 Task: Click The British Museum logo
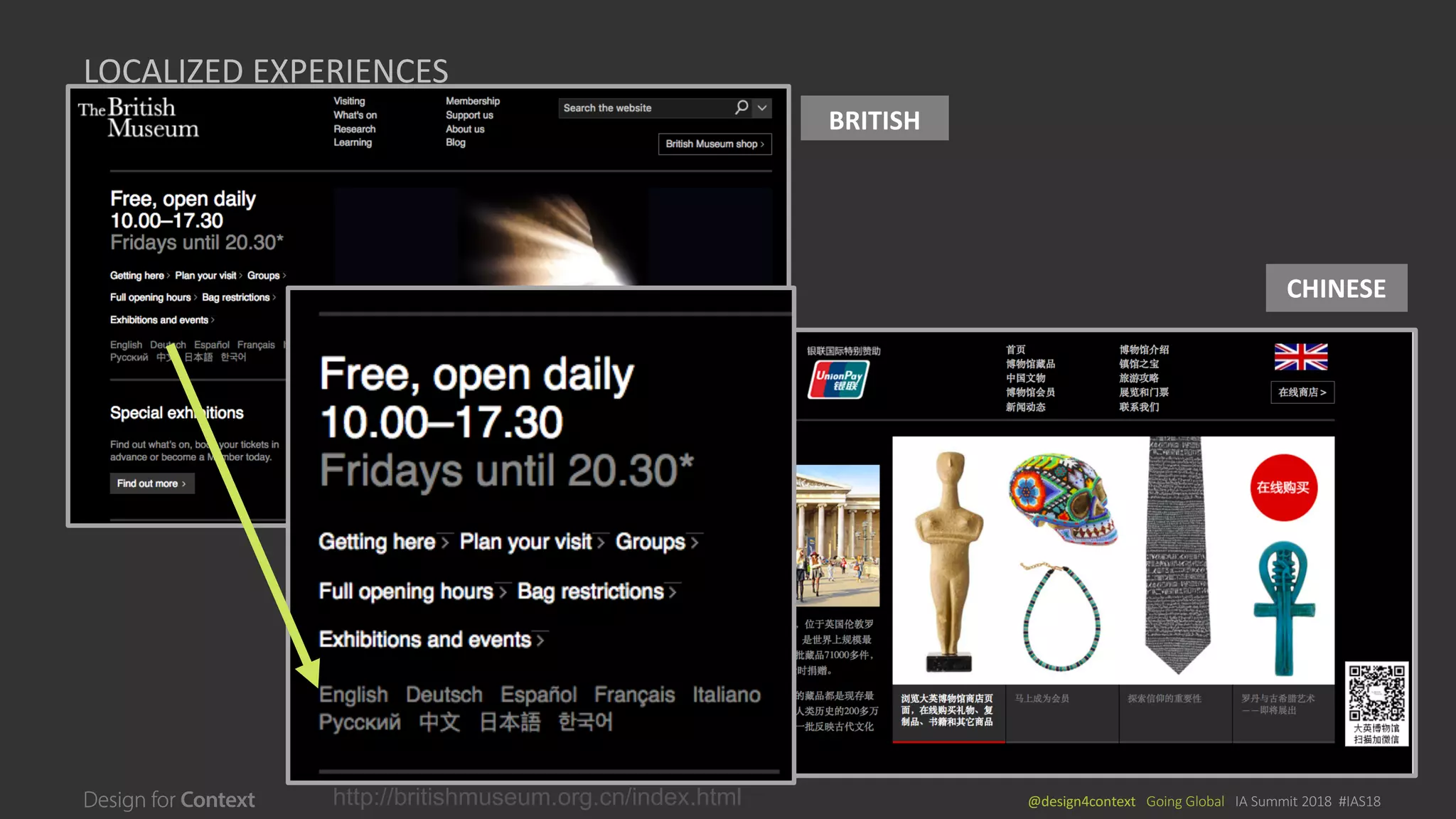point(139,117)
